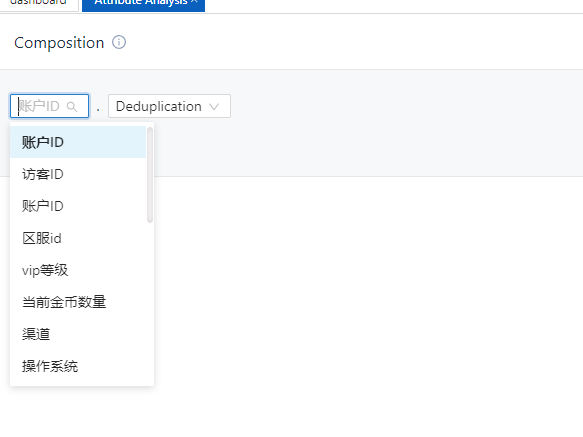Click the Deduplication dropdown chevron arrow
Image resolution: width=583 pixels, height=437 pixels.
214,107
